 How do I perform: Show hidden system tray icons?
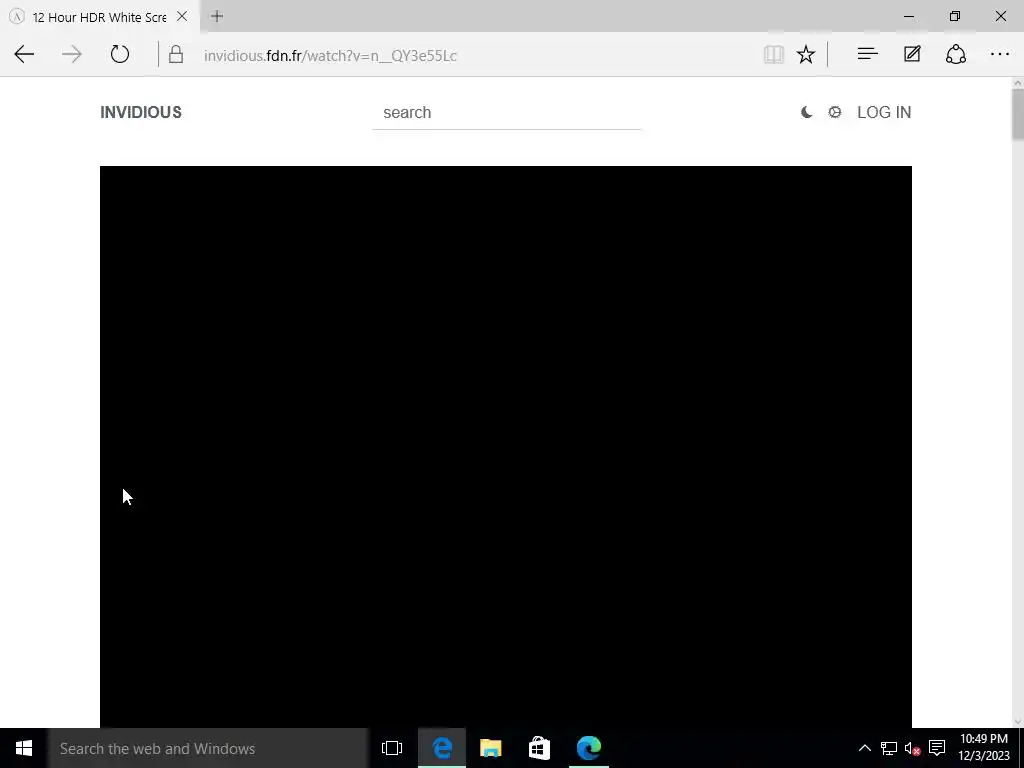click(865, 748)
